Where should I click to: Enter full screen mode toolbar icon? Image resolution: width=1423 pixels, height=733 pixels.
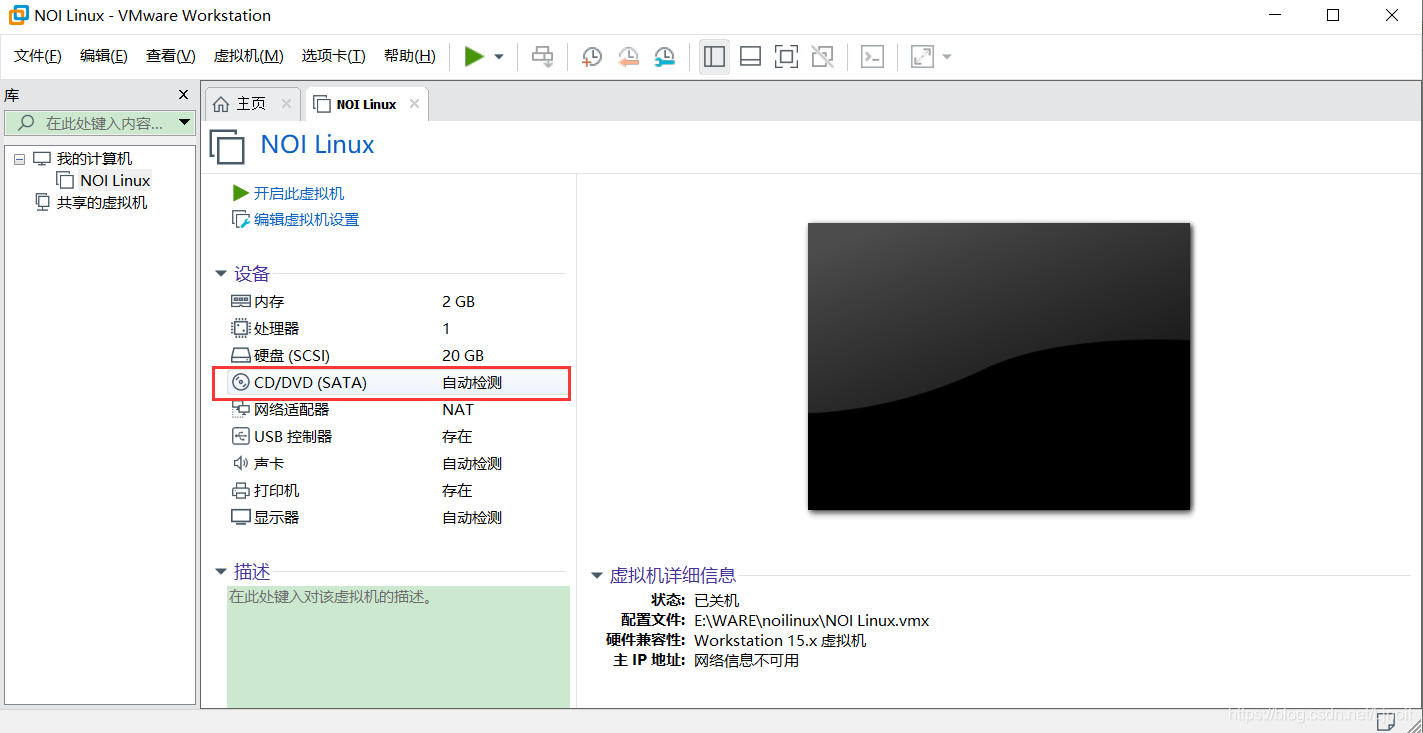tap(786, 57)
